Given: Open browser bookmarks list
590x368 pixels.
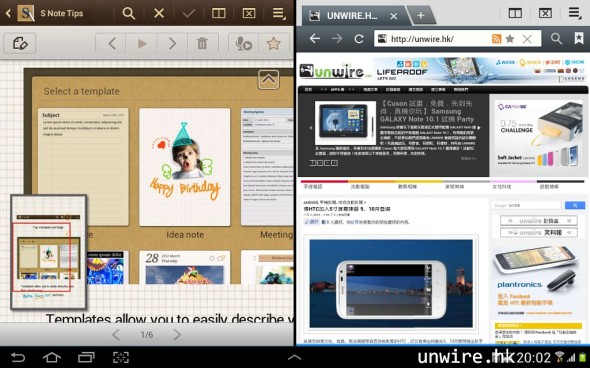Looking at the screenshot, I should [x=579, y=38].
